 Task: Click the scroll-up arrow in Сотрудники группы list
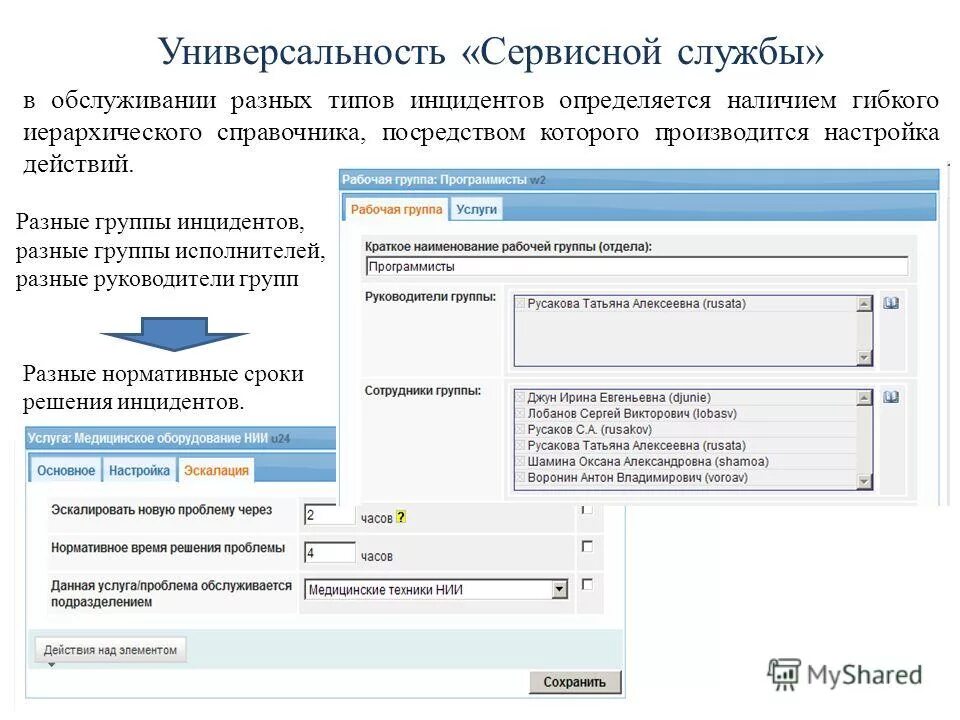coord(865,398)
